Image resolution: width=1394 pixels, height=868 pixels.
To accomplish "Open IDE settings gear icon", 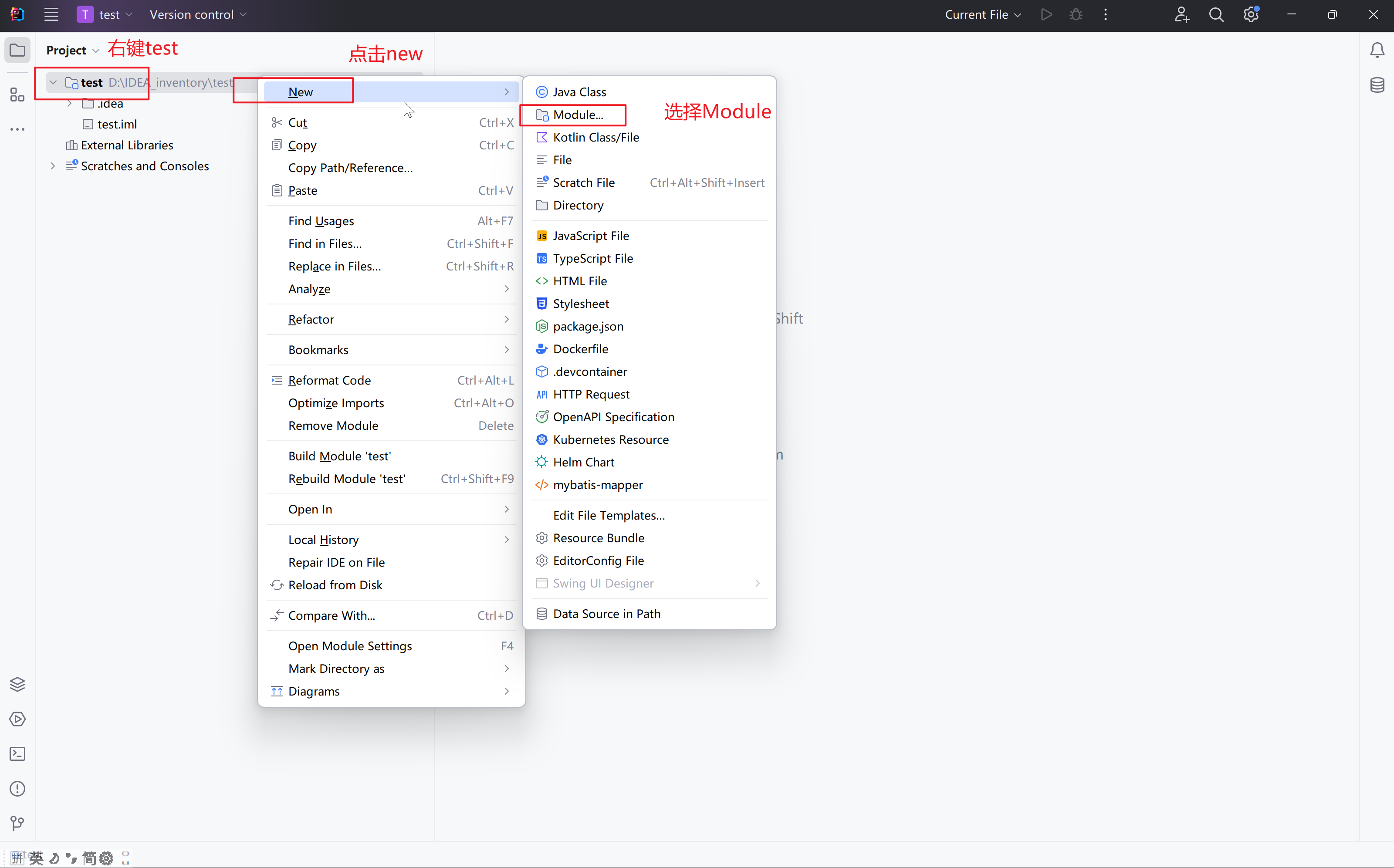I will click(1251, 15).
